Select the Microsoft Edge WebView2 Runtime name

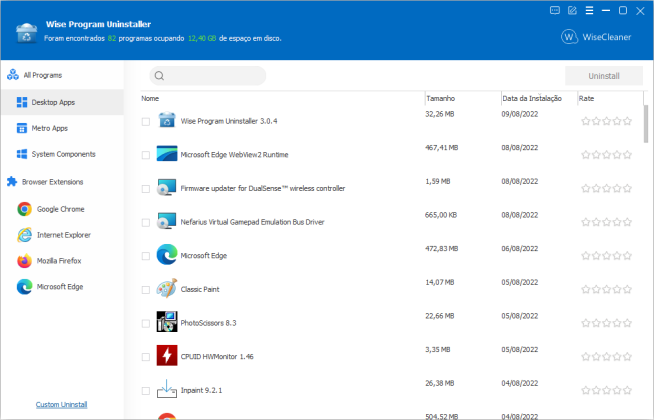click(234, 155)
